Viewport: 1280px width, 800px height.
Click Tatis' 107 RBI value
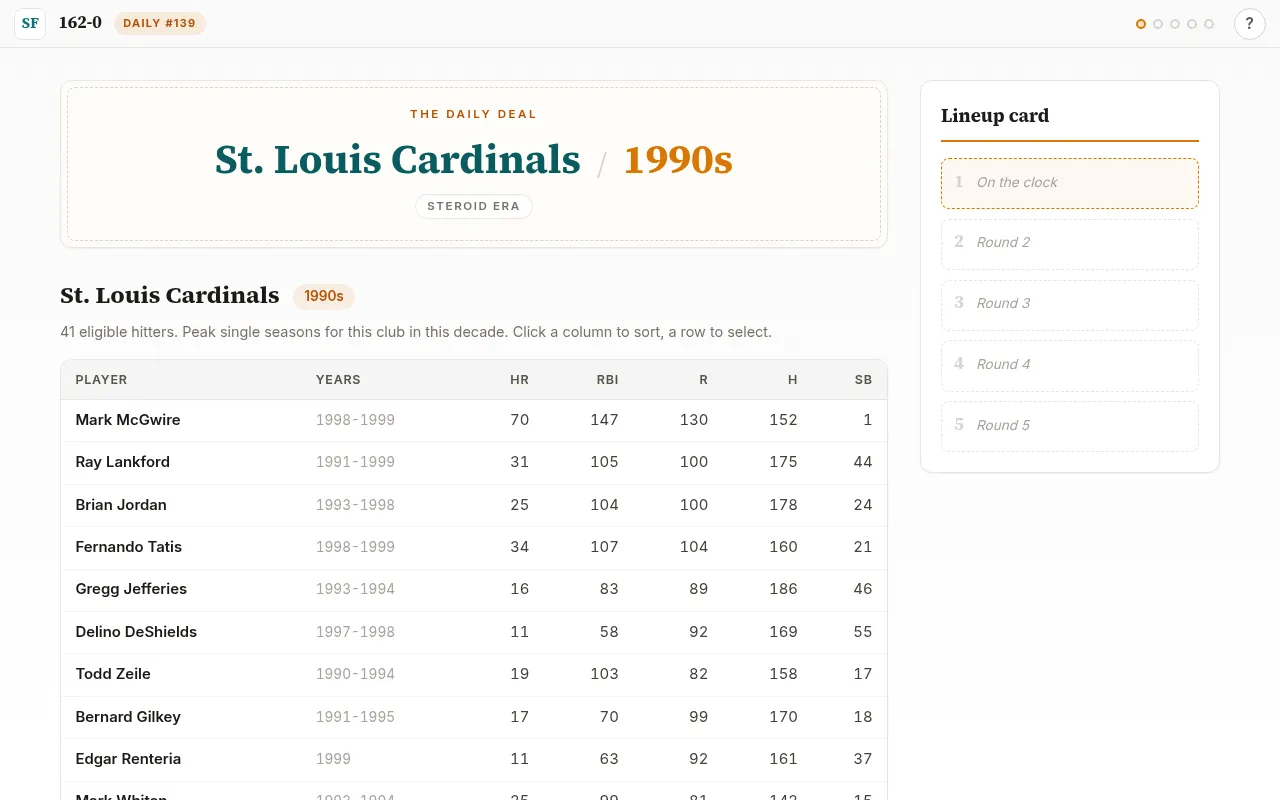coord(604,547)
